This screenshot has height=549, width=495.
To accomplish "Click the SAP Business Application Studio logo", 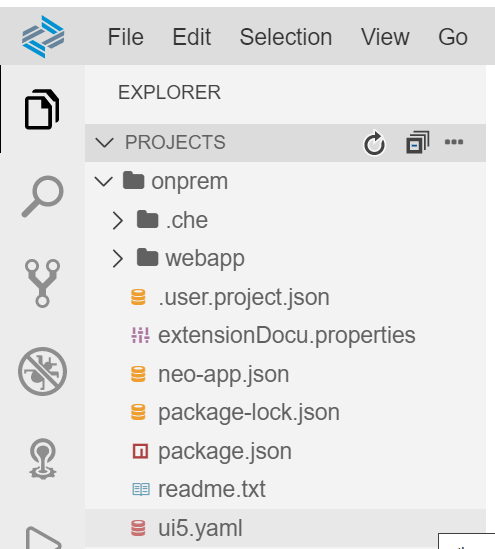I will point(43,36).
